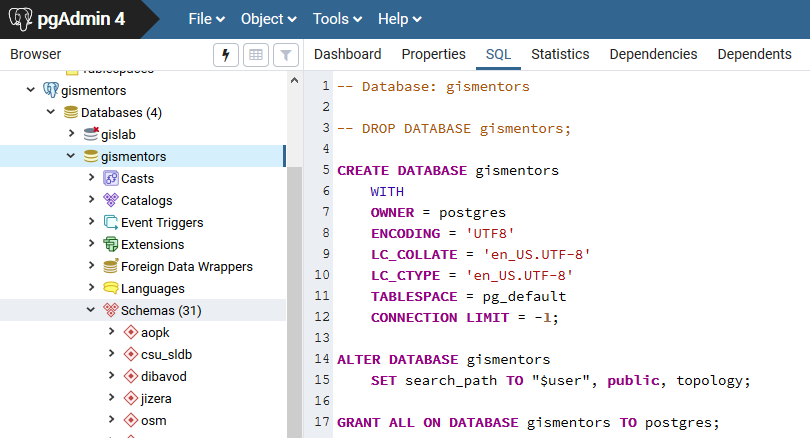Select the SQL tab
The width and height of the screenshot is (810, 438).
[x=498, y=54]
